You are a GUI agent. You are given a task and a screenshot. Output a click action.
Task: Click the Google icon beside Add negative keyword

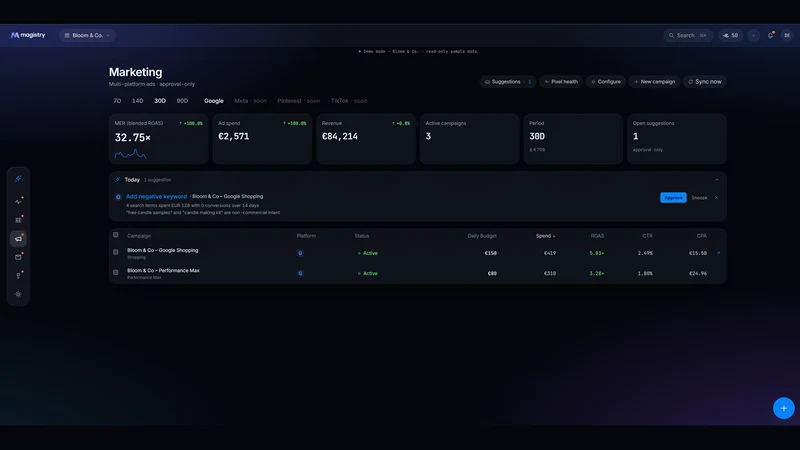pyautogui.click(x=118, y=197)
